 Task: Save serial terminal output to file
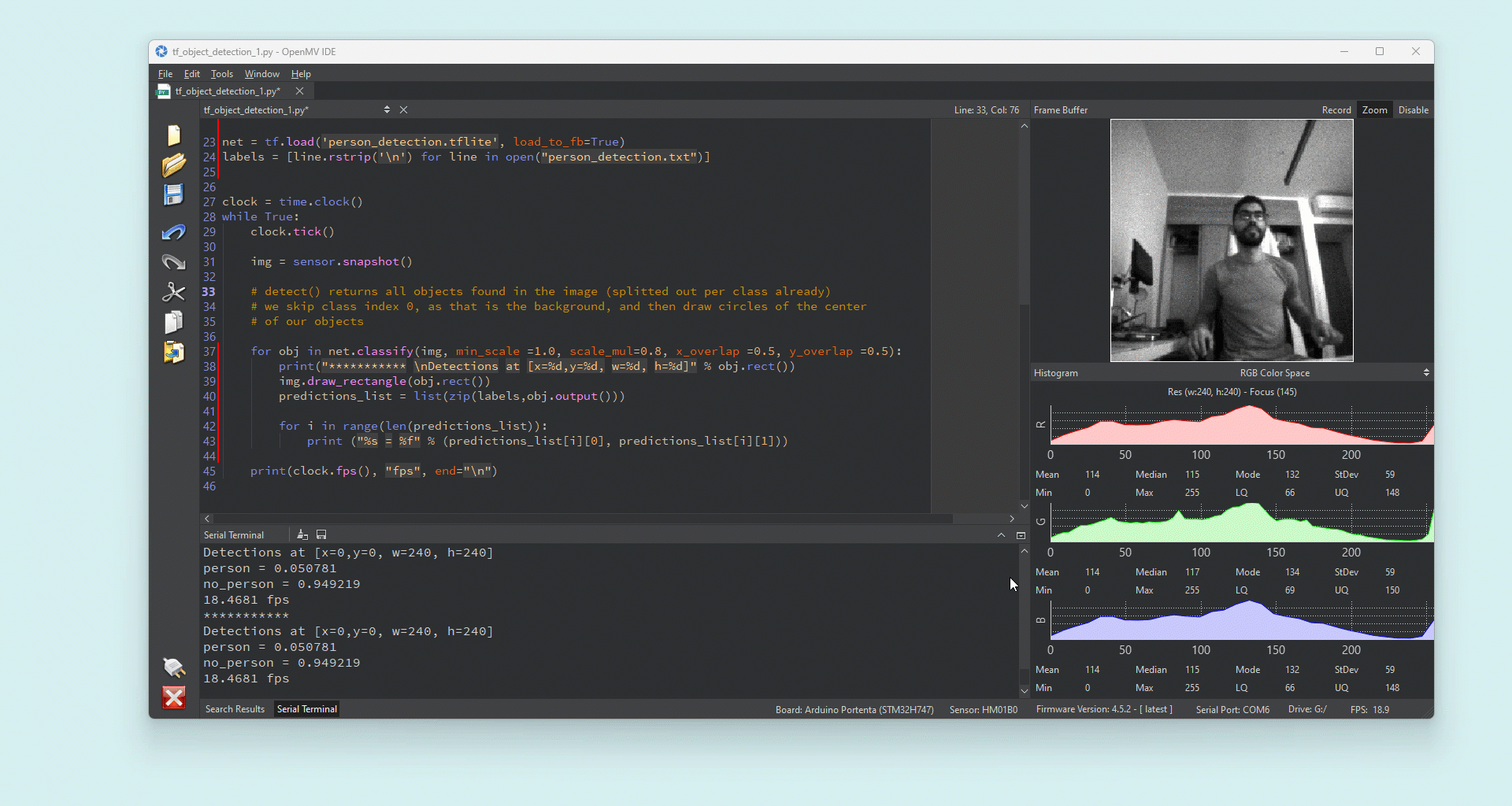(x=321, y=534)
